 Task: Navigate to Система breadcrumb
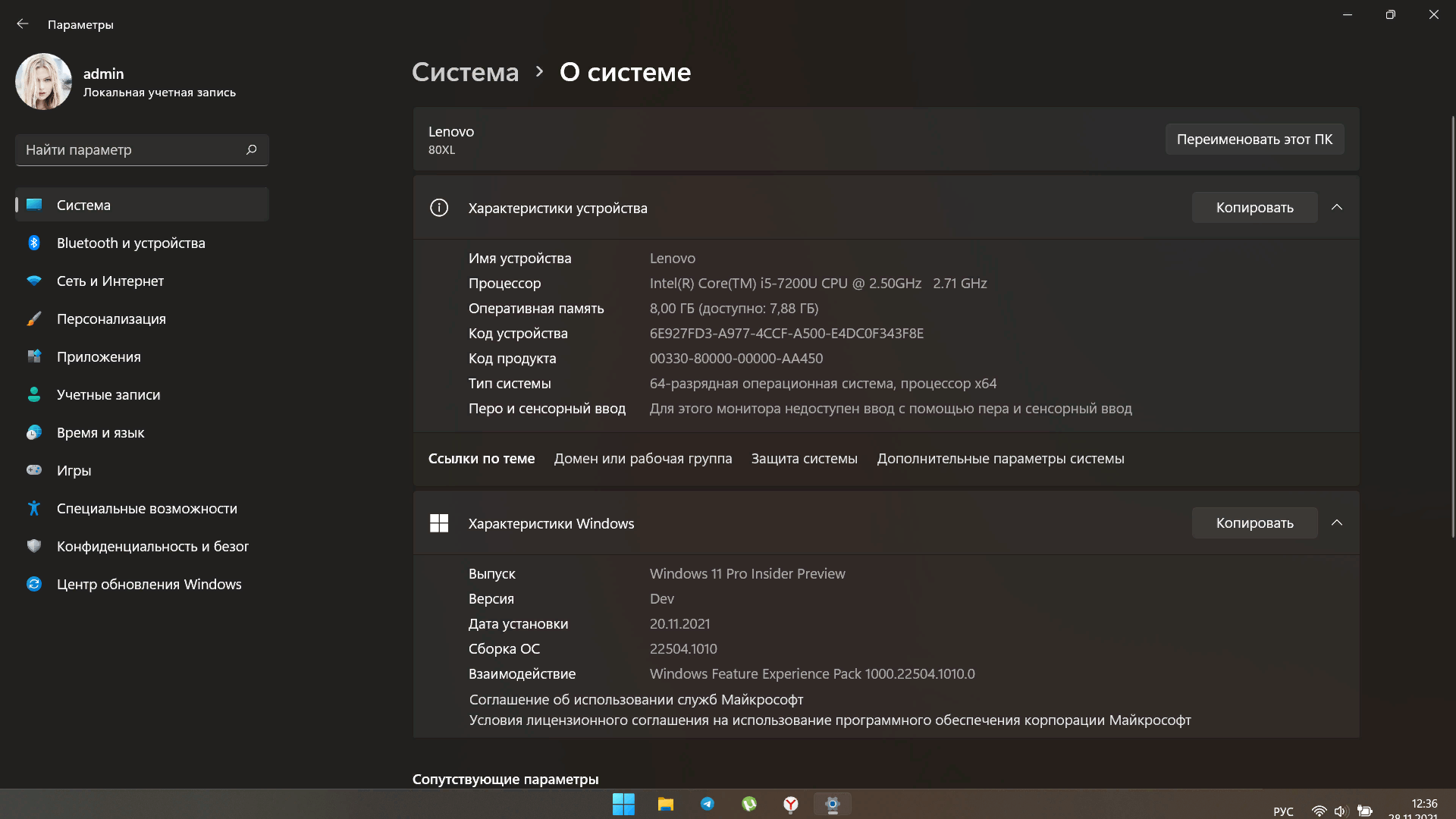(466, 72)
